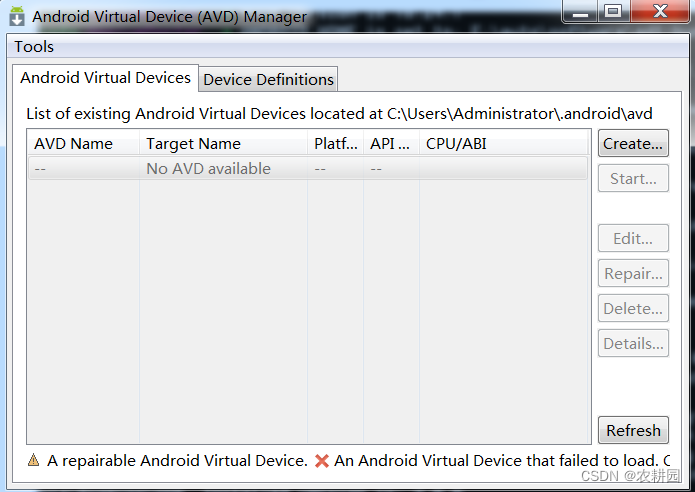Click the red failed-to-load X icon

point(322,461)
